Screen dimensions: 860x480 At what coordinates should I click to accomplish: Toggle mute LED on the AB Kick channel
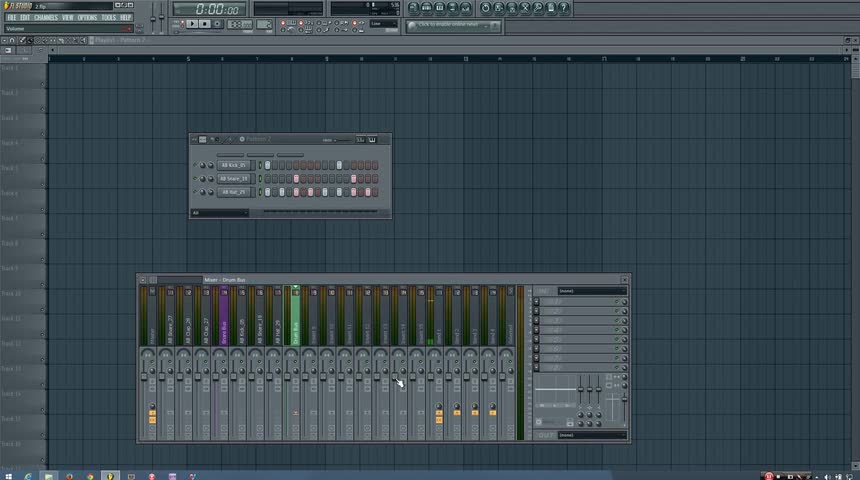195,165
